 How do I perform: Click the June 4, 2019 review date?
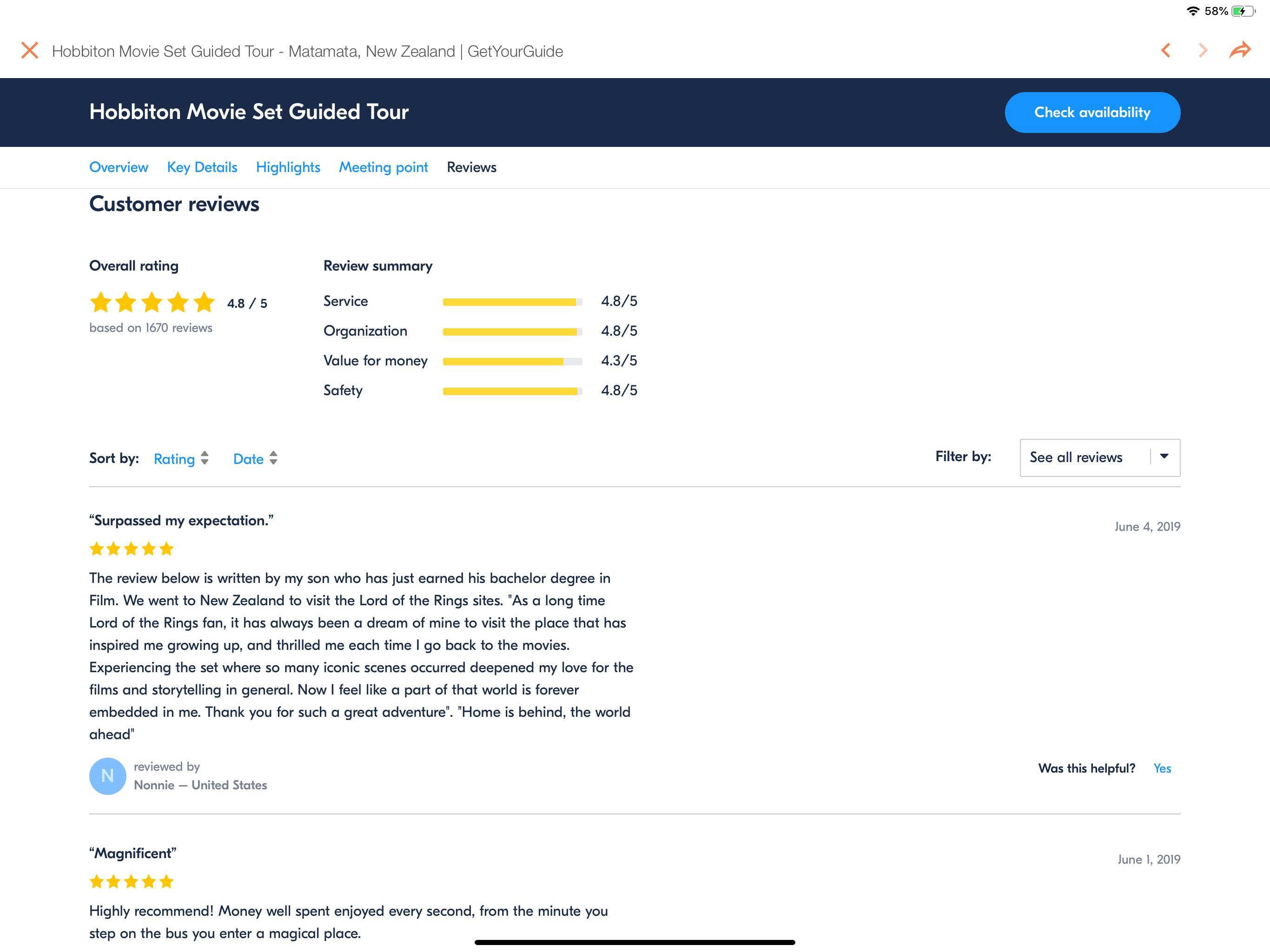(x=1147, y=527)
